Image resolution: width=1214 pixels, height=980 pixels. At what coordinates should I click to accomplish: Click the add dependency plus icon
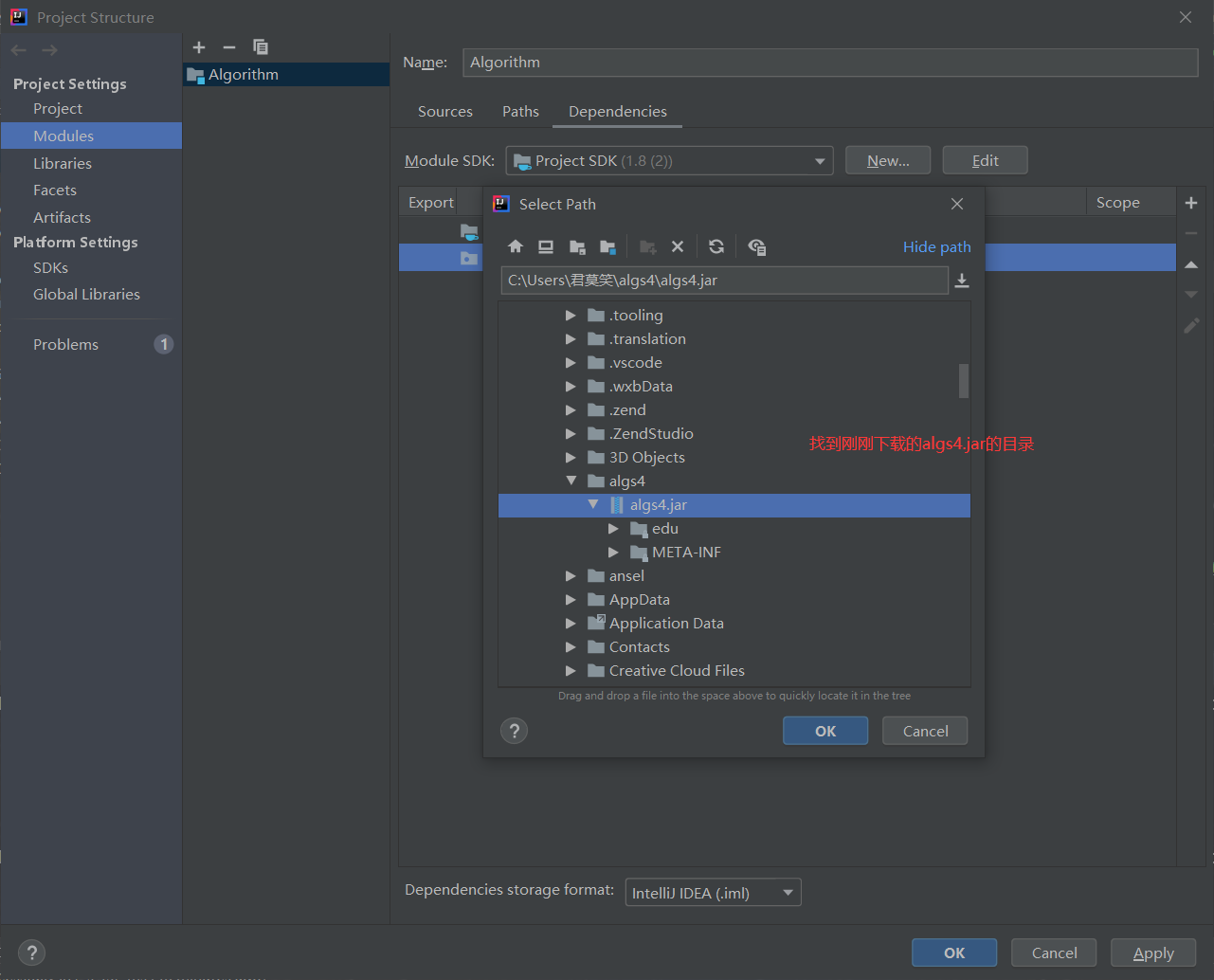coord(1191,203)
